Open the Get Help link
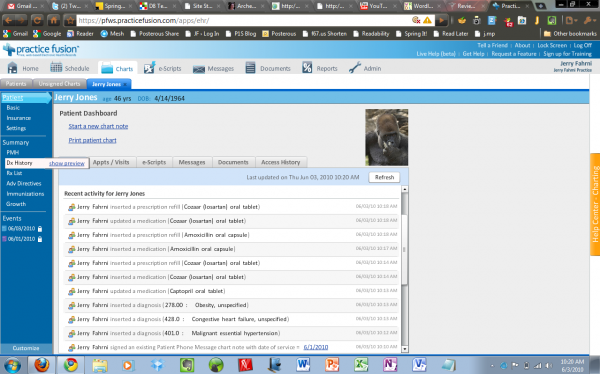The image size is (600, 374). click(x=473, y=54)
